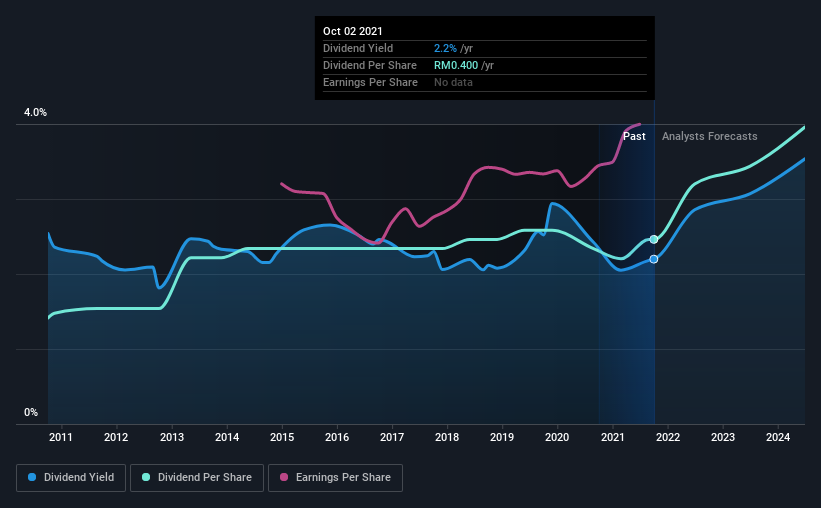Image resolution: width=821 pixels, height=508 pixels.
Task: Click the 0% y-axis label
Action: [x=31, y=413]
